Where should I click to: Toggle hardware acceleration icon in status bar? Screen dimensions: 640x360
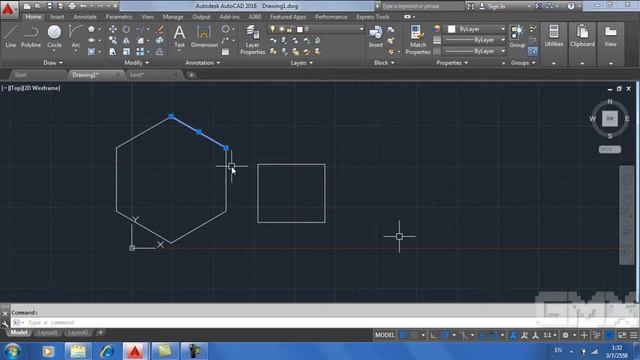coord(609,335)
